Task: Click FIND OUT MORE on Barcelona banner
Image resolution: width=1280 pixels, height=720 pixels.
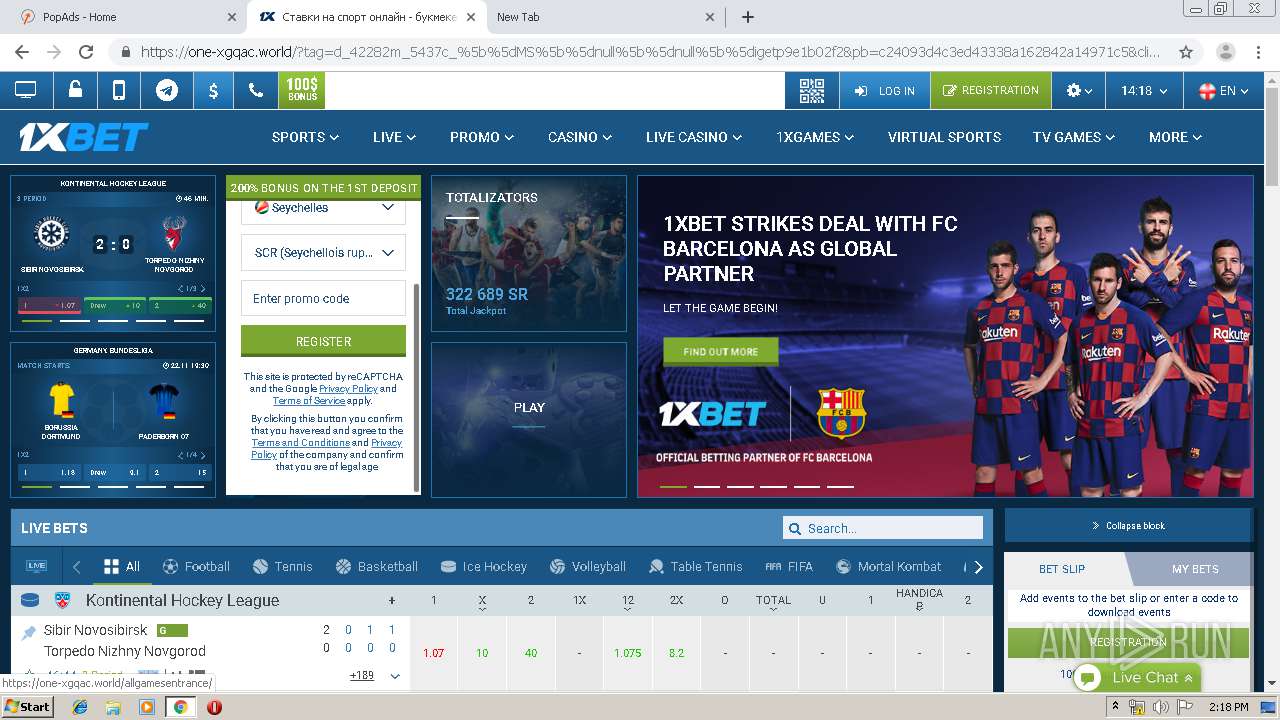Action: coord(720,352)
